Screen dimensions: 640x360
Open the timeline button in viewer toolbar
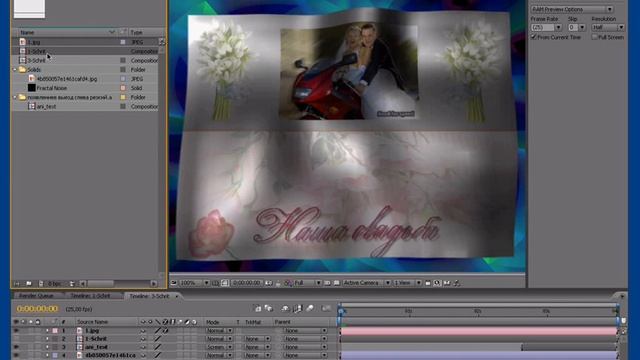447,283
